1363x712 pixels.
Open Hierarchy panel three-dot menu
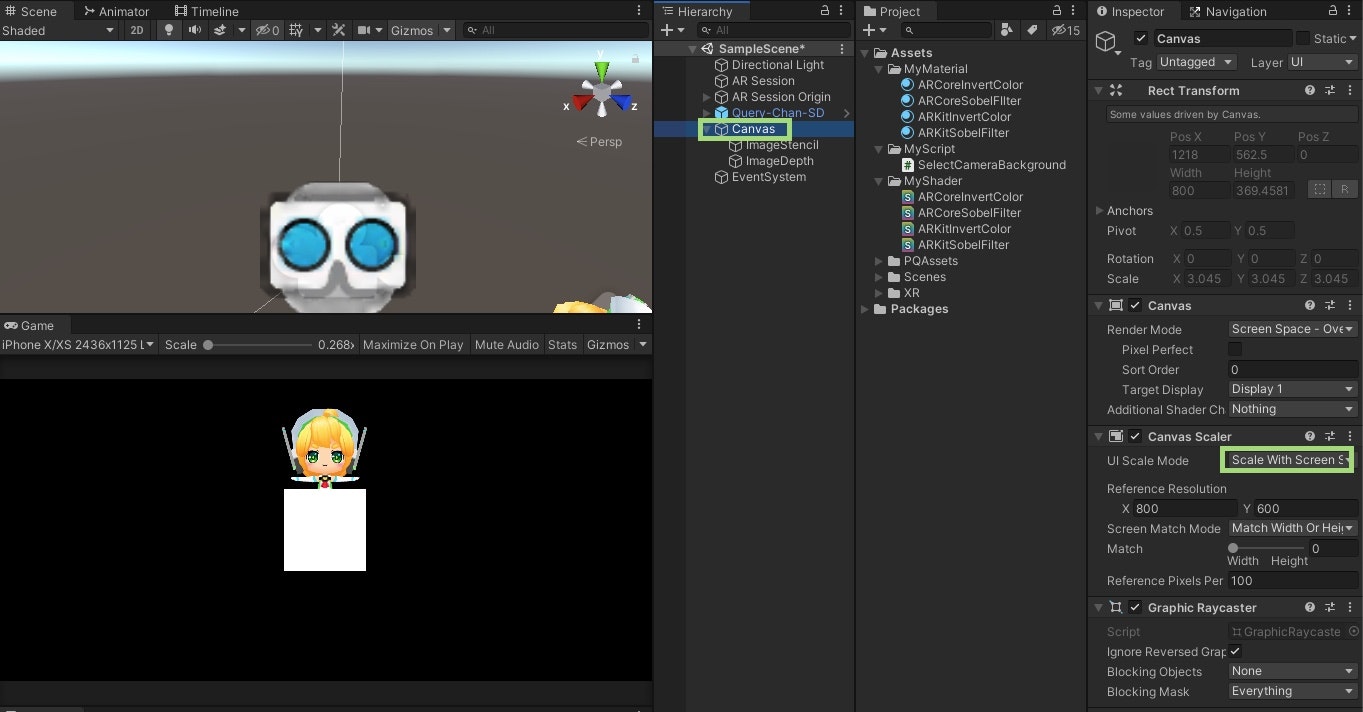point(842,11)
